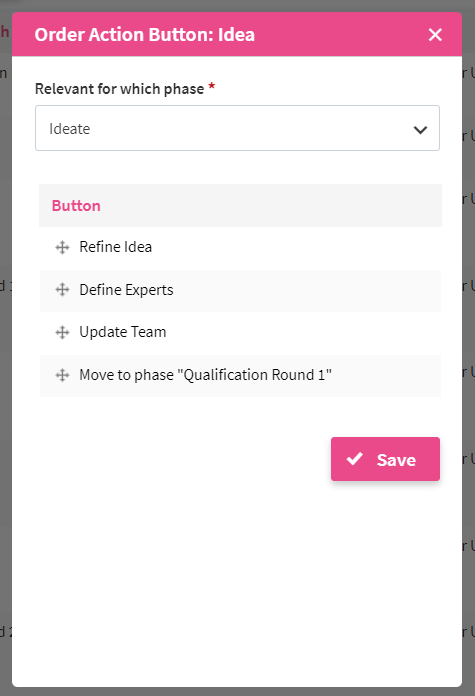The height and width of the screenshot is (696, 475).
Task: Save the button order
Action: point(385,459)
